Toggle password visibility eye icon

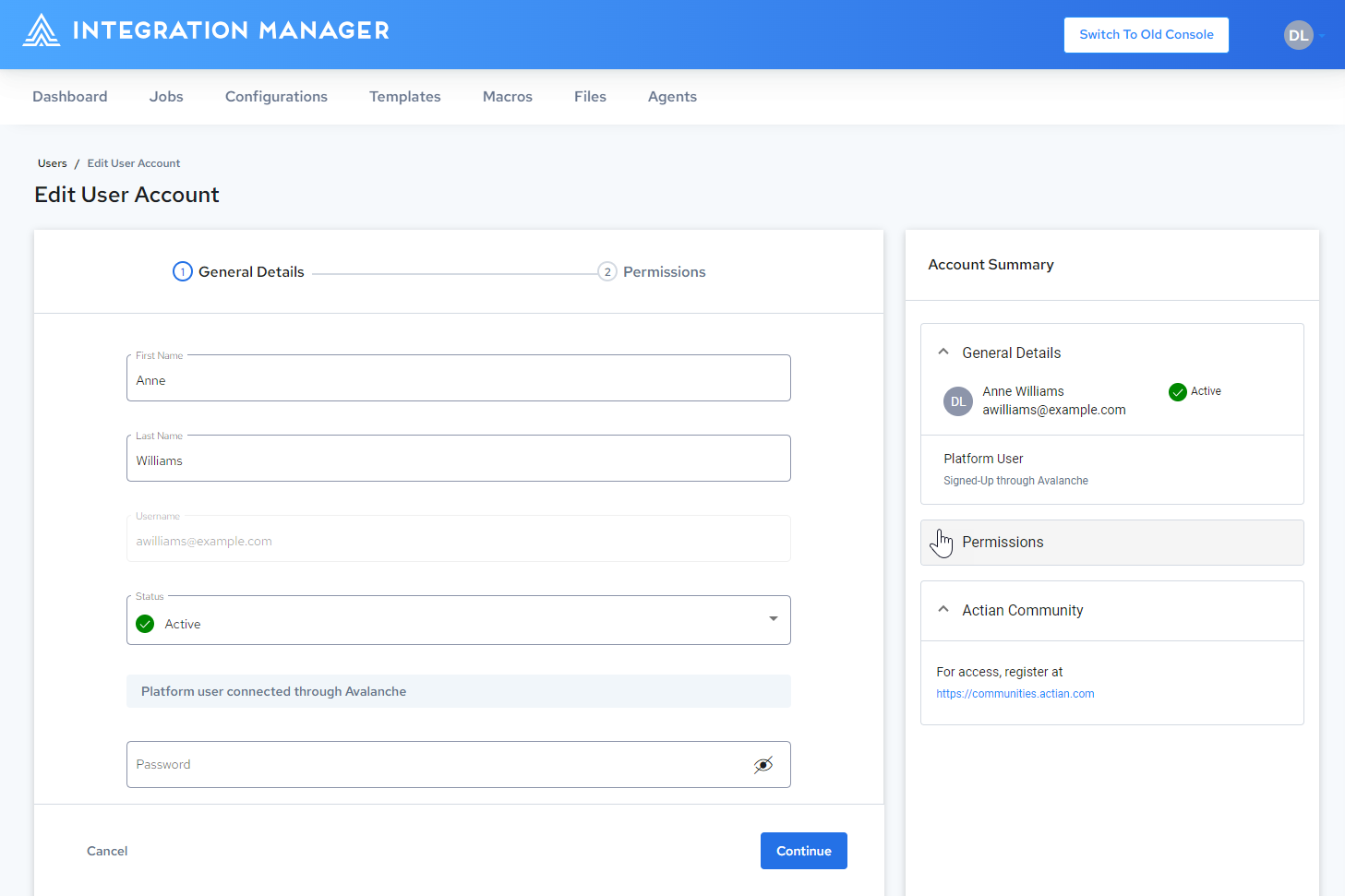point(763,765)
